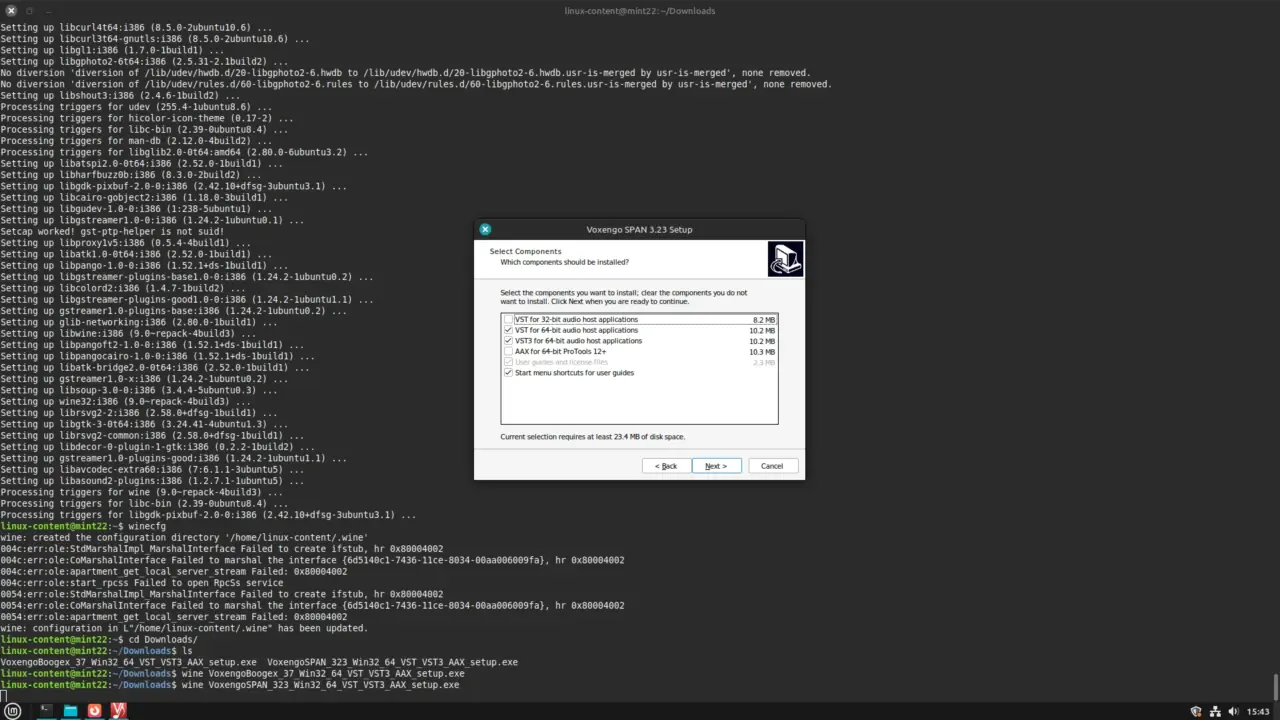Click the clock showing 15:43
The height and width of the screenshot is (720, 1280).
point(1258,712)
